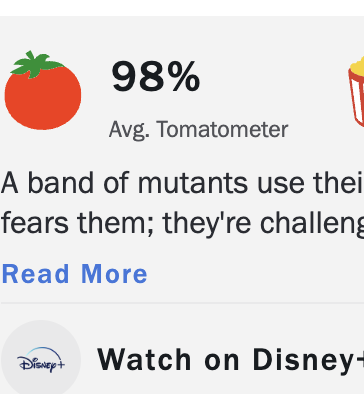Screen dimensions: 364x394
Task: Click the word "Tomatometer" under the score
Action: 222,129
